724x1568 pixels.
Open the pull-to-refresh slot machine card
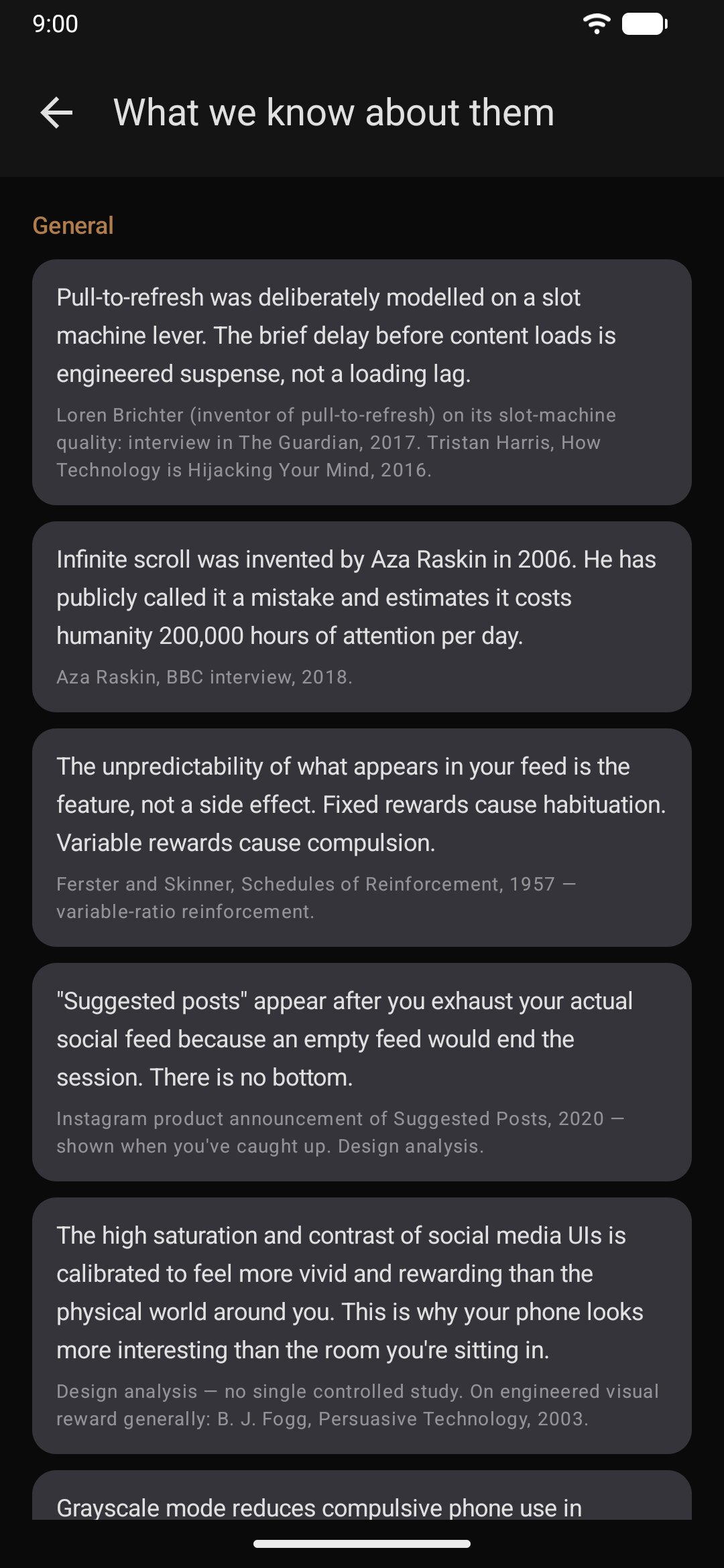362,382
